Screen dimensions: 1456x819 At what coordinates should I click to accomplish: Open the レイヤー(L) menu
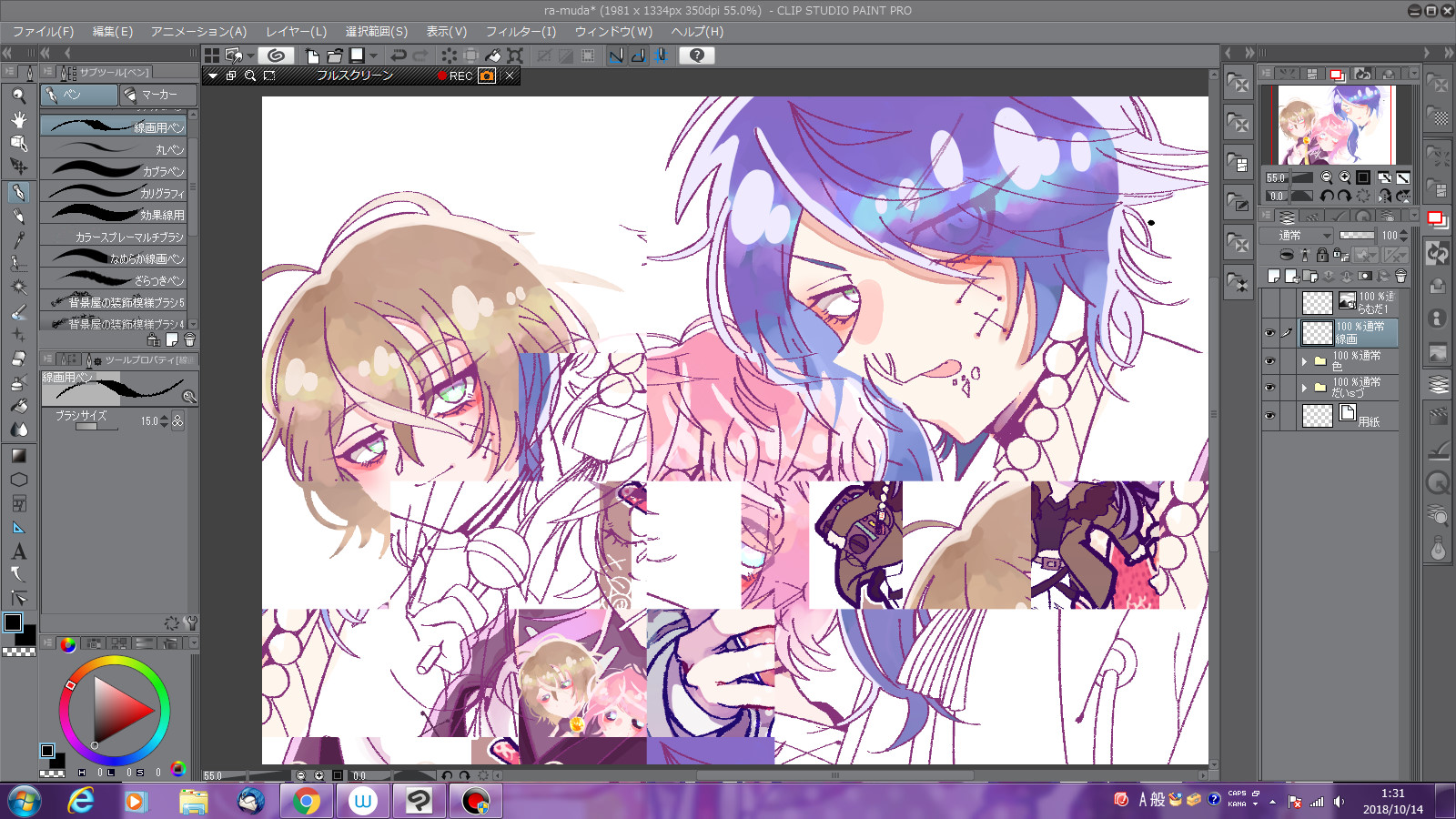coord(296,31)
